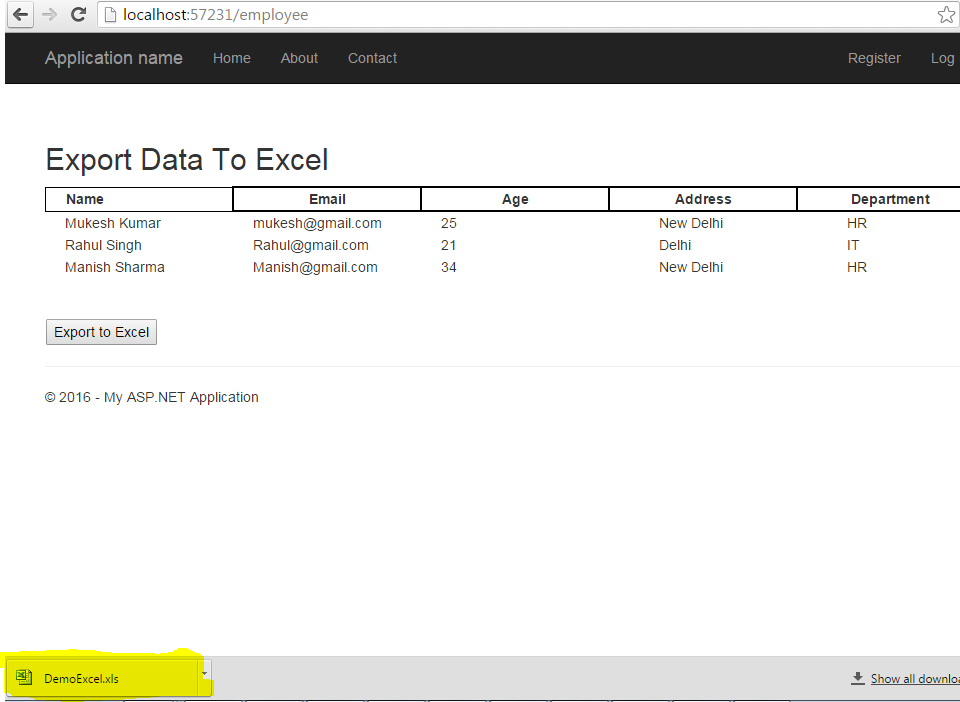Click Rahul Singh's Delhi address cell
The width and height of the screenshot is (960, 702).
pos(675,245)
